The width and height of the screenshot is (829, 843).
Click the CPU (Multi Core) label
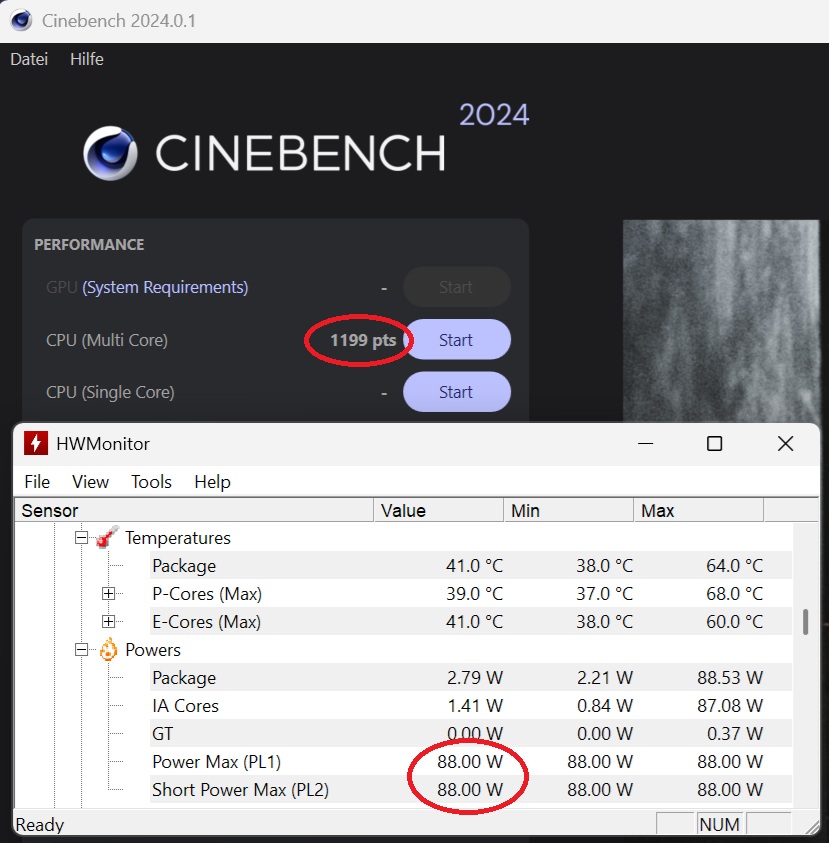[x=107, y=340]
